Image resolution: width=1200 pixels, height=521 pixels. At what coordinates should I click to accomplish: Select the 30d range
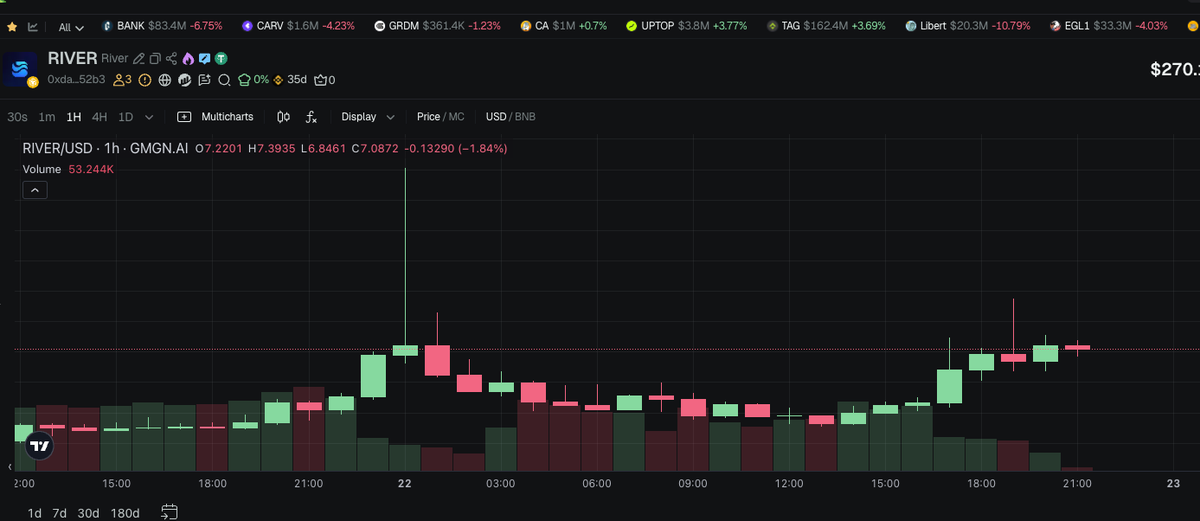coord(88,513)
